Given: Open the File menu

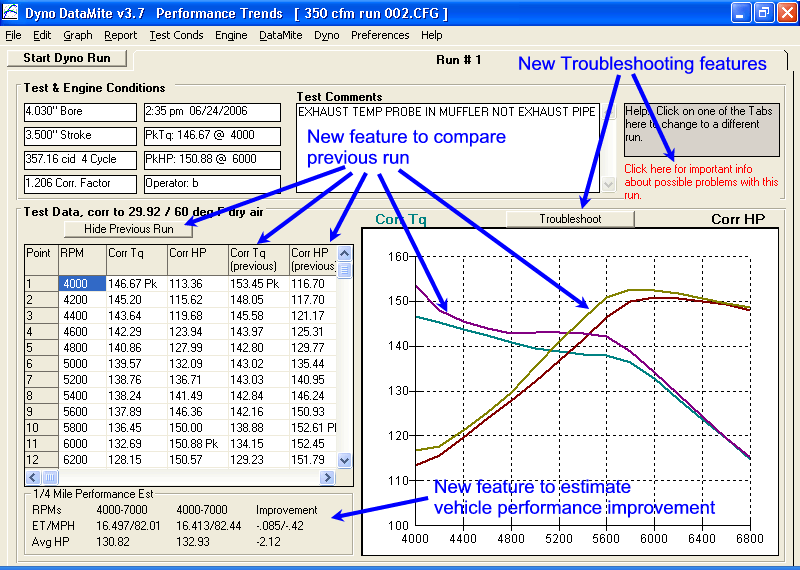Looking at the screenshot, I should pos(13,35).
